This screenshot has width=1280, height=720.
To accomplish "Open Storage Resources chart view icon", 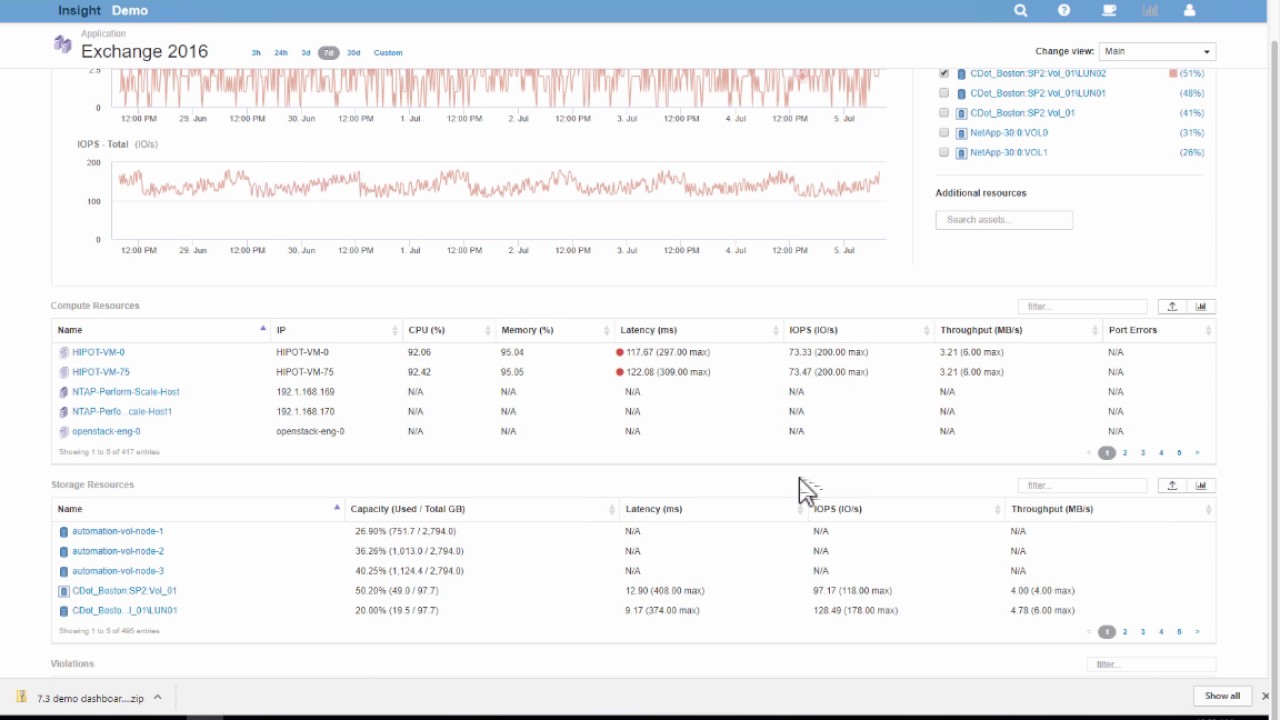I will click(x=1200, y=486).
